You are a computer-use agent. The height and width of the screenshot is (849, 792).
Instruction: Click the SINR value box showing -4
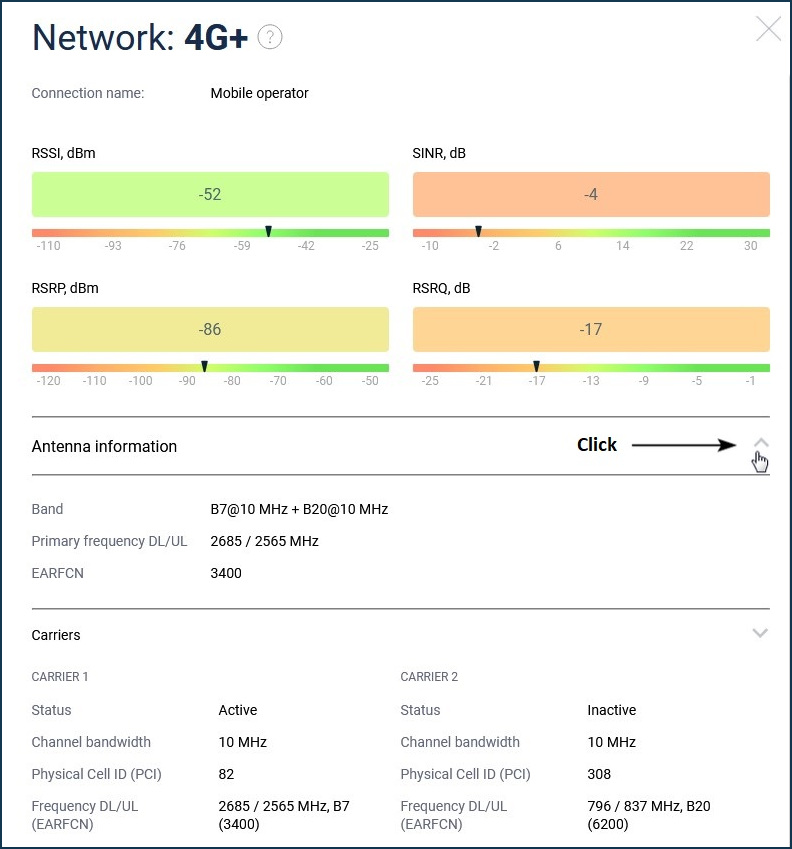[591, 195]
